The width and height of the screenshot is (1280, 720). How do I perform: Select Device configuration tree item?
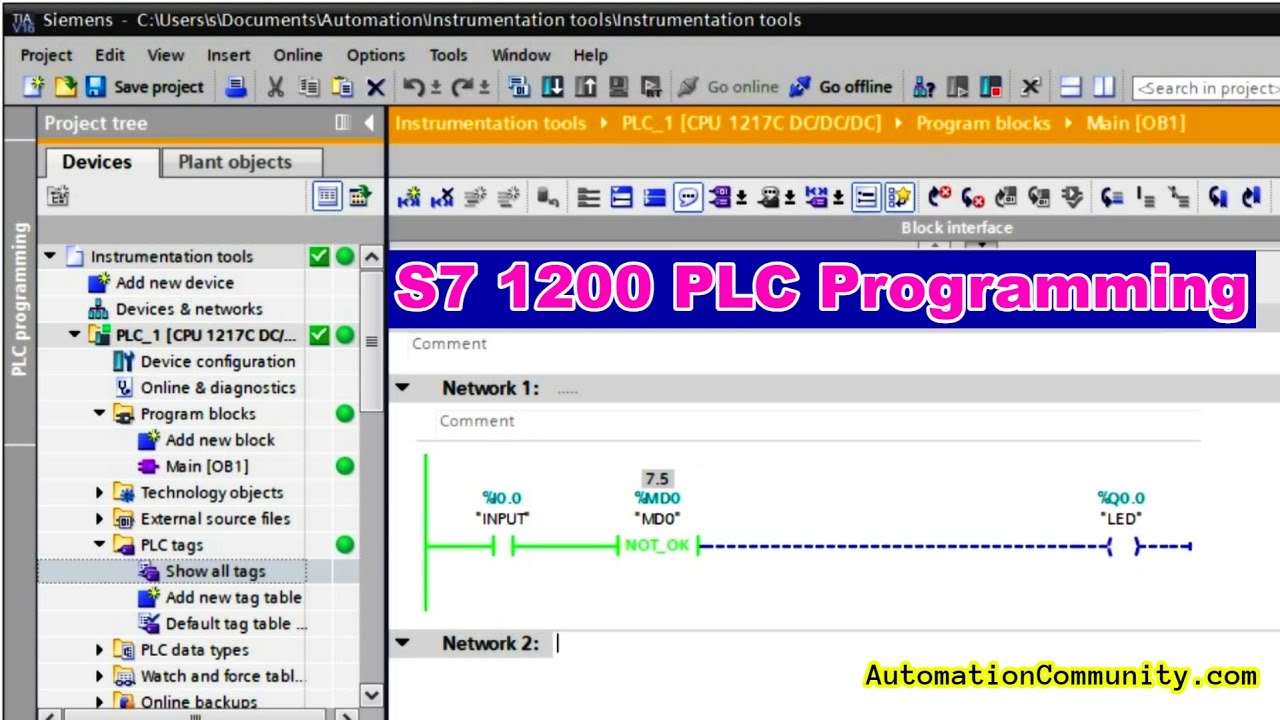pos(217,361)
